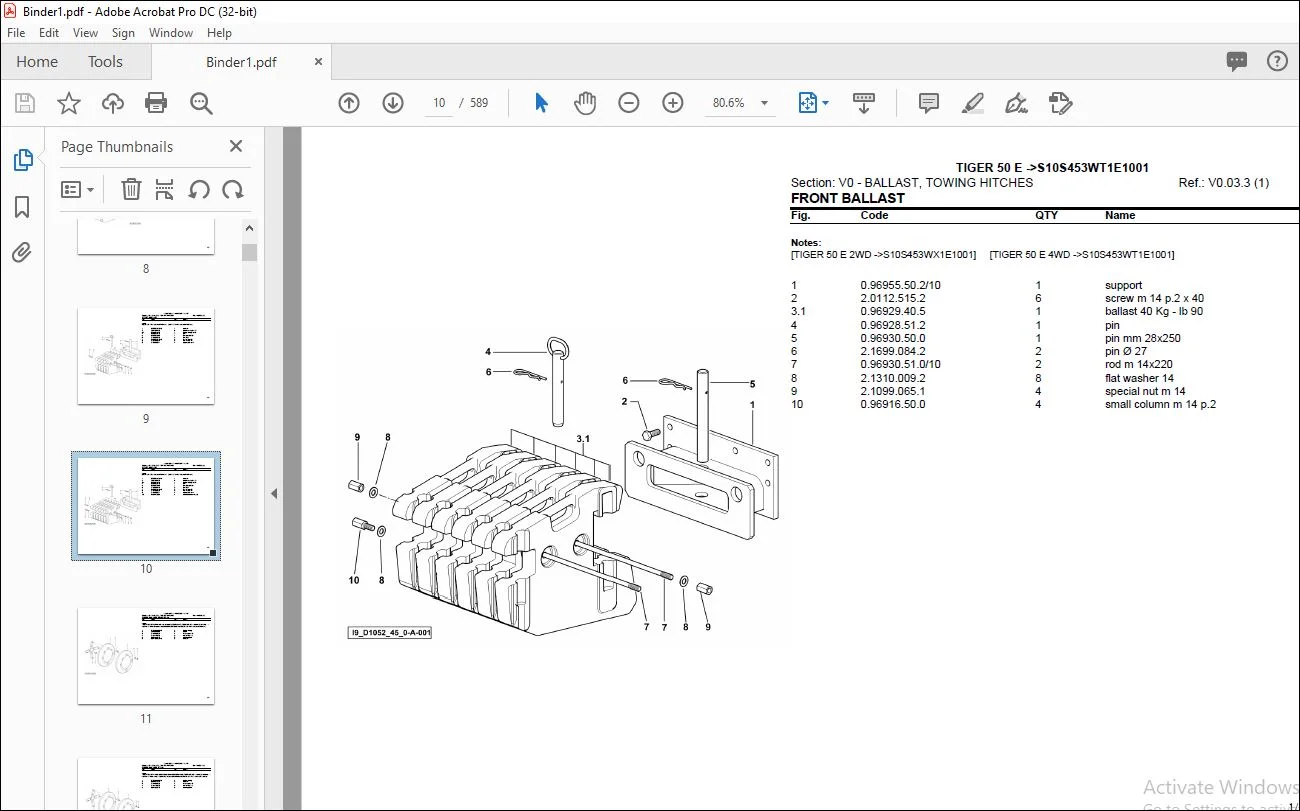
Task: Click the 'rod m 14x220' part name
Action: 1139,364
